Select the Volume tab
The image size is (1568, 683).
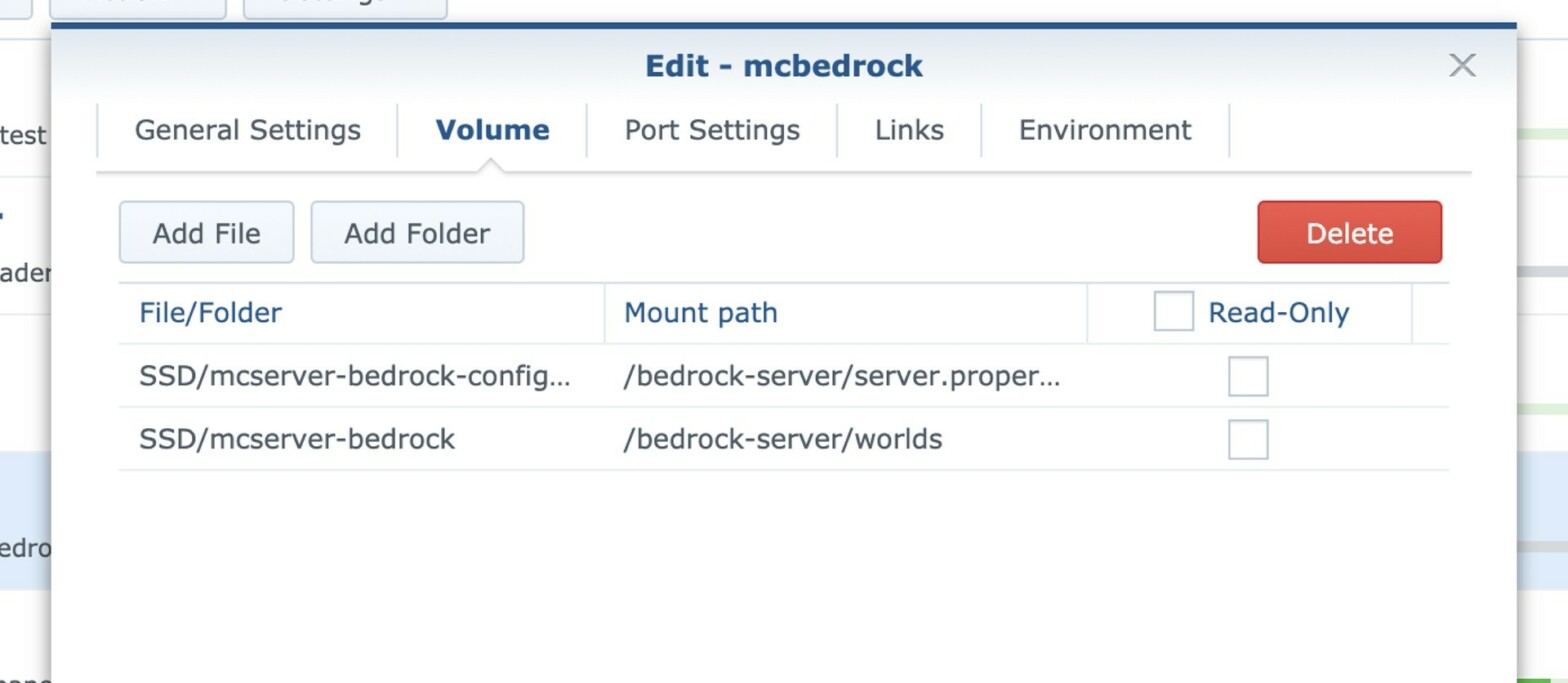[x=492, y=131]
